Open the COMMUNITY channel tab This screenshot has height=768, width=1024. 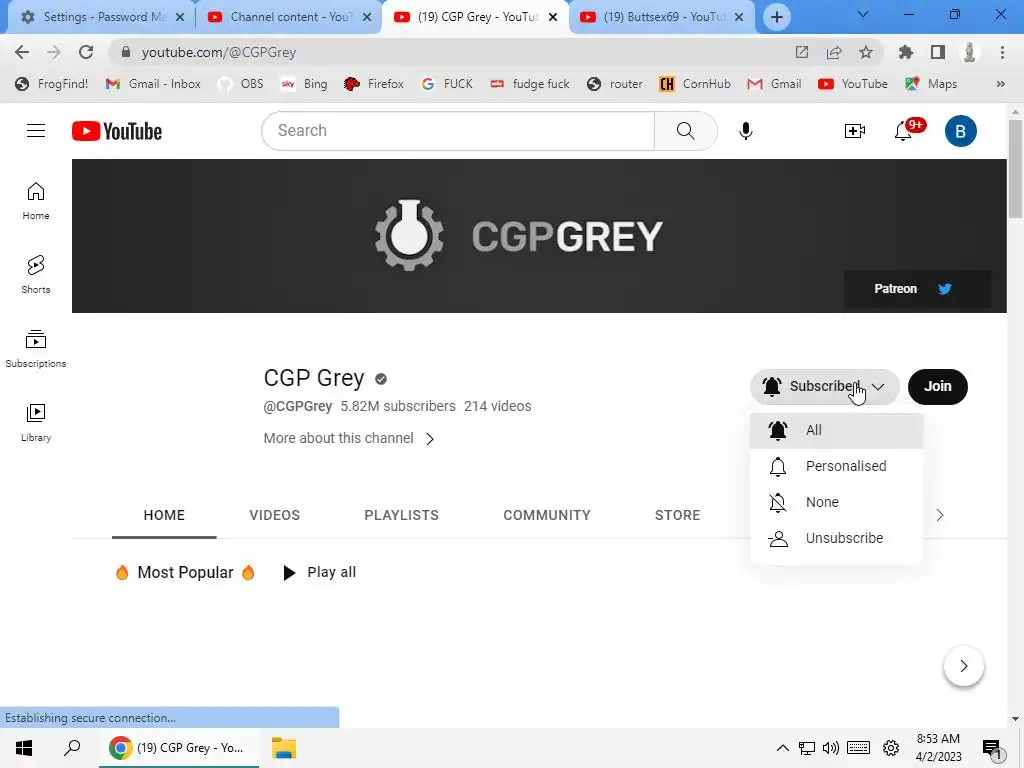[547, 515]
